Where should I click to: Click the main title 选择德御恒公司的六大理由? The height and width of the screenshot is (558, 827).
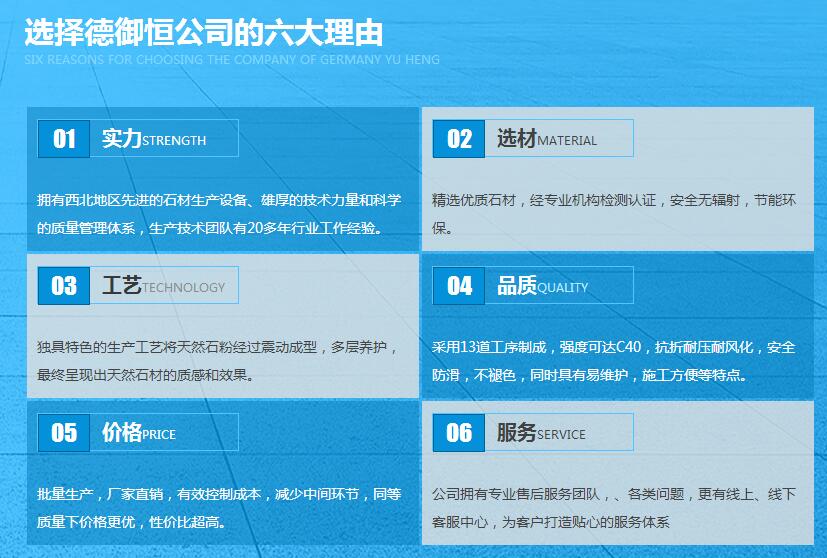[203, 32]
